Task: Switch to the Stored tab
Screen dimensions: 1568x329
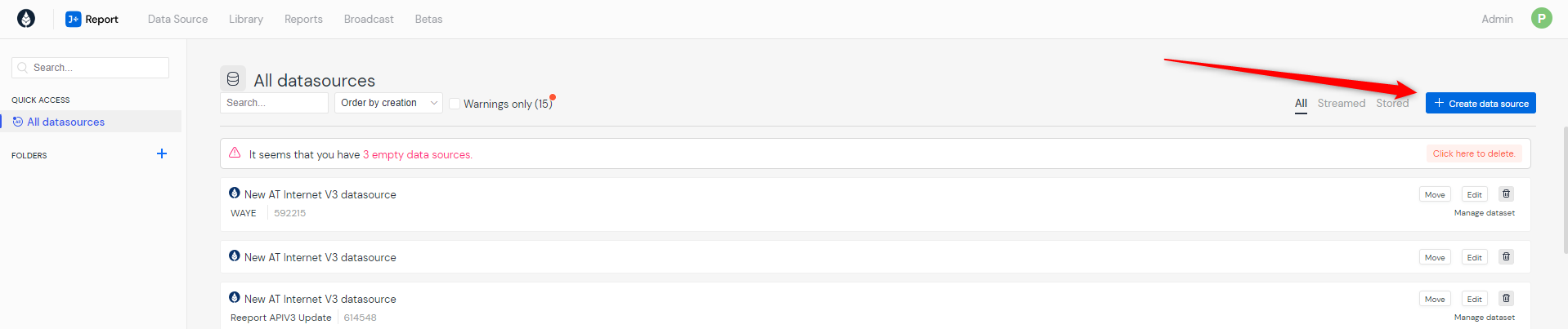Action: [x=1391, y=103]
